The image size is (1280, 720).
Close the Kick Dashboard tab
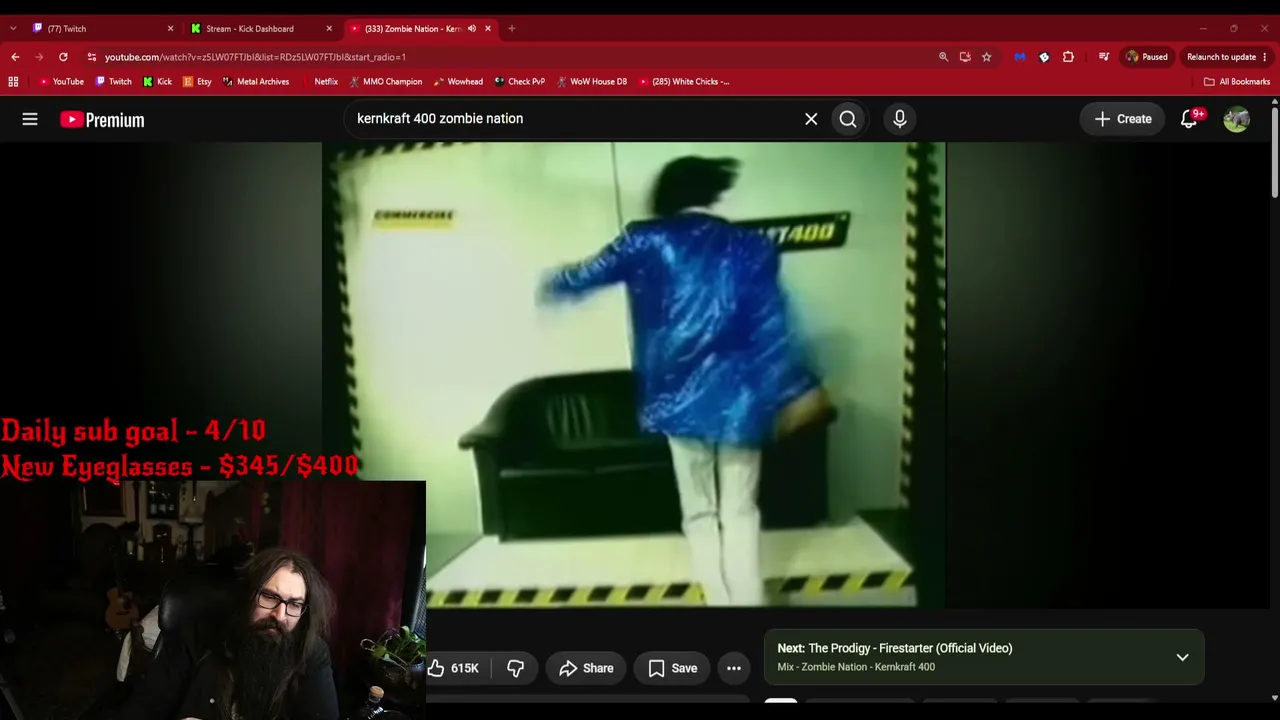(x=329, y=29)
